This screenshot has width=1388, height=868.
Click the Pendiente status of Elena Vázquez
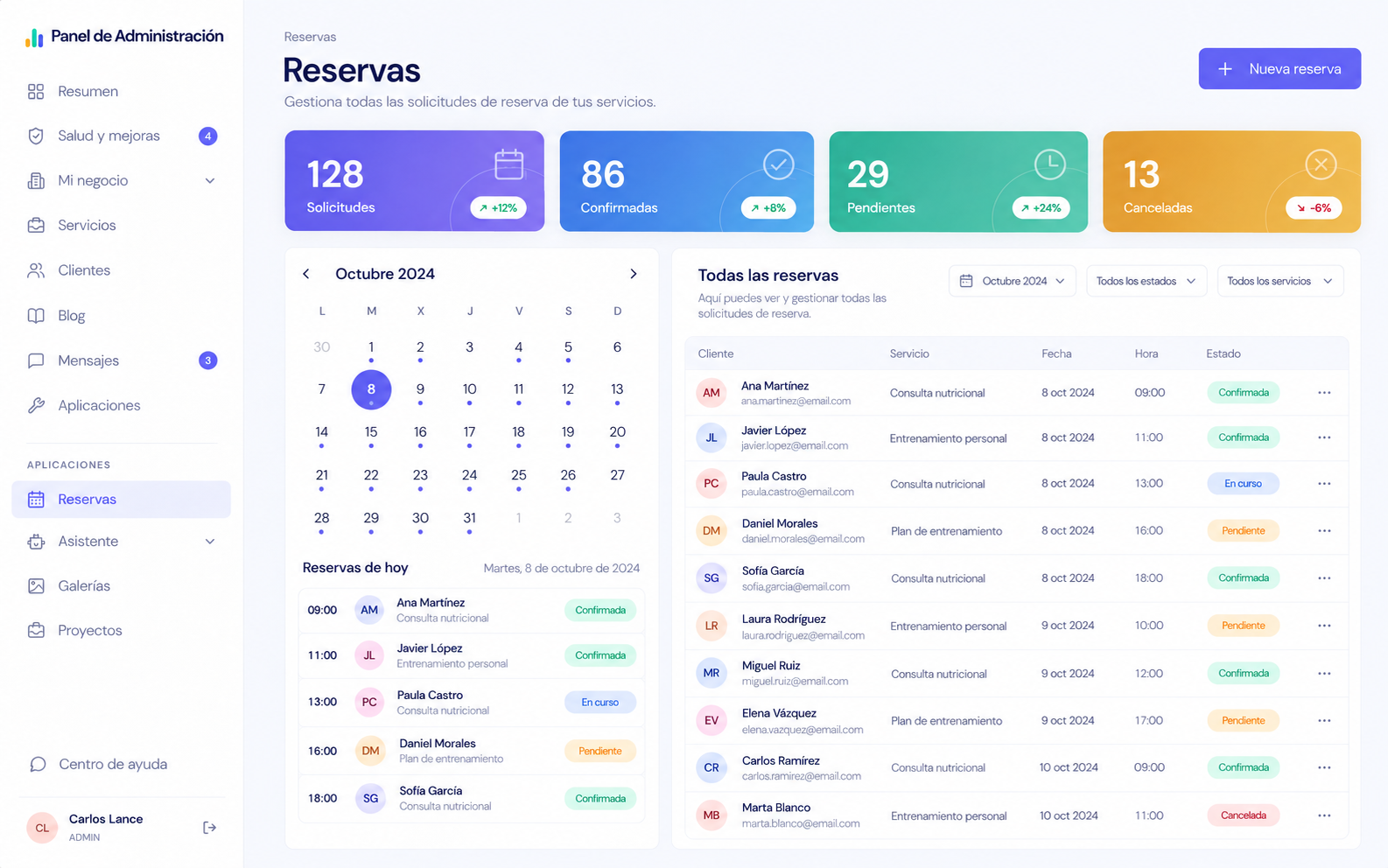click(1244, 721)
